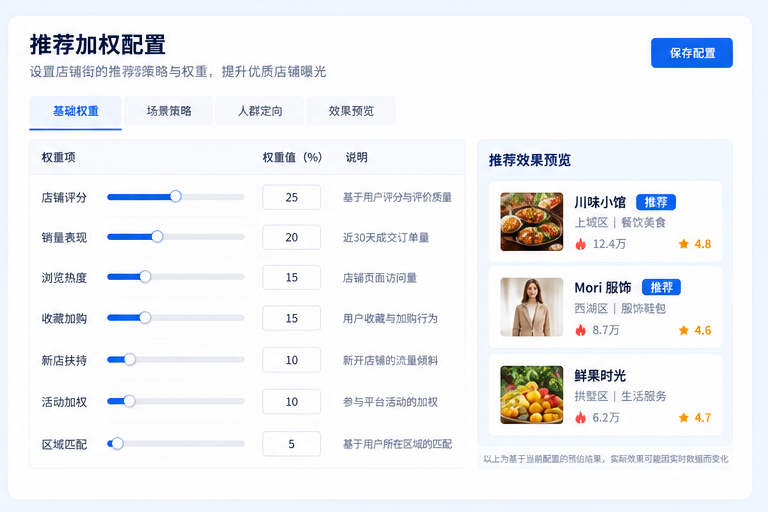This screenshot has width=768, height=512.
Task: Switch to the 基础权重 tab
Action: coord(75,111)
